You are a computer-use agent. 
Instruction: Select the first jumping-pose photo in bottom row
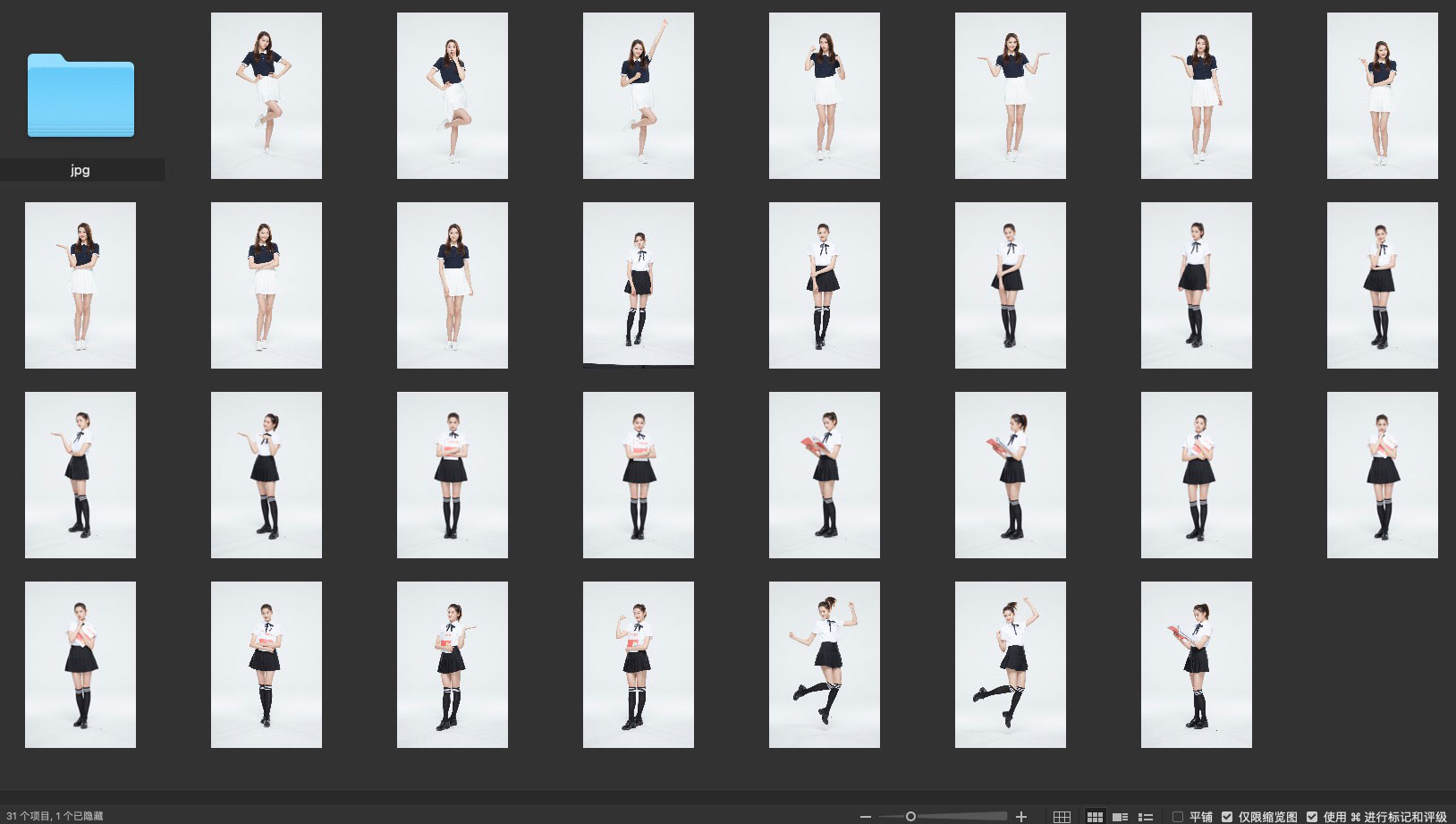(825, 665)
